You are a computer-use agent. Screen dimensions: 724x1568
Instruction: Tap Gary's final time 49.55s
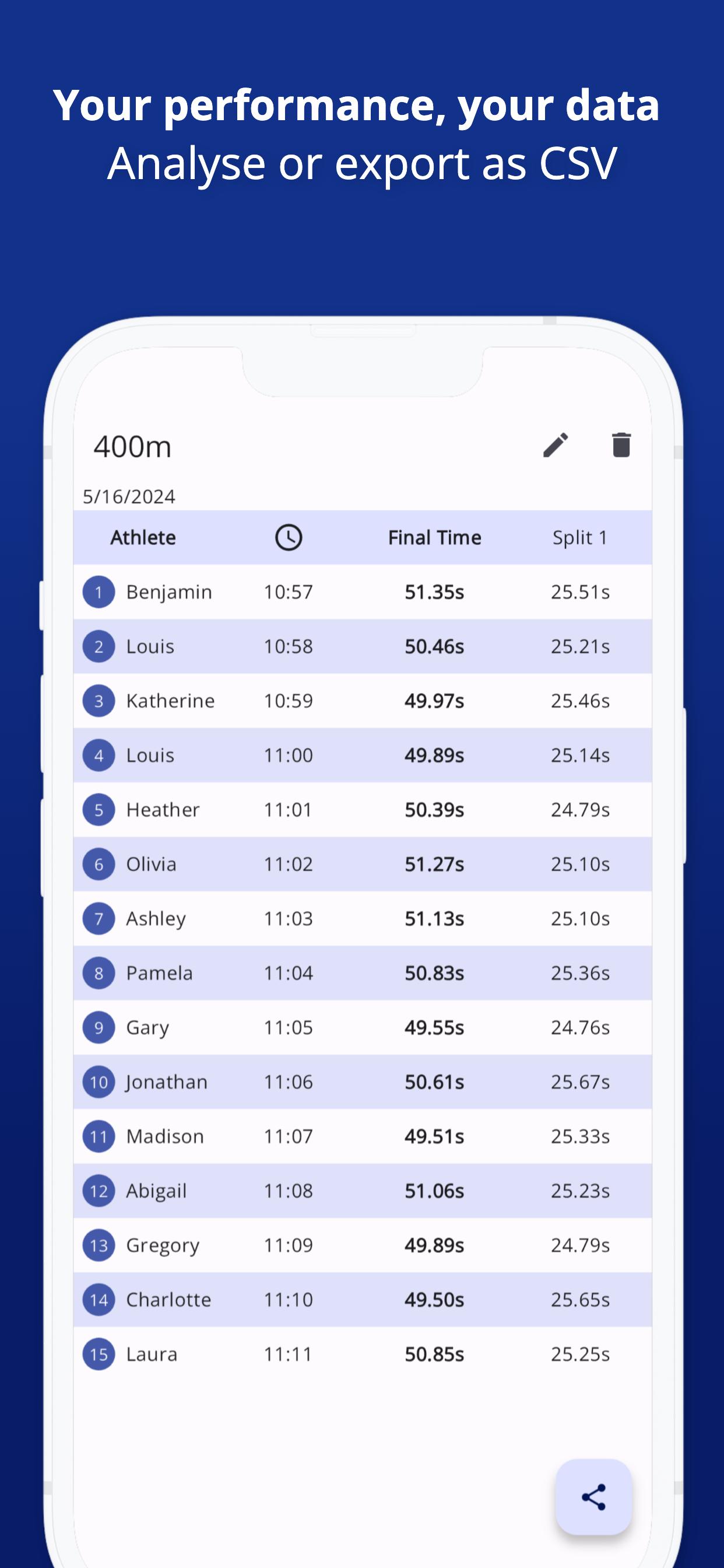click(x=434, y=1027)
